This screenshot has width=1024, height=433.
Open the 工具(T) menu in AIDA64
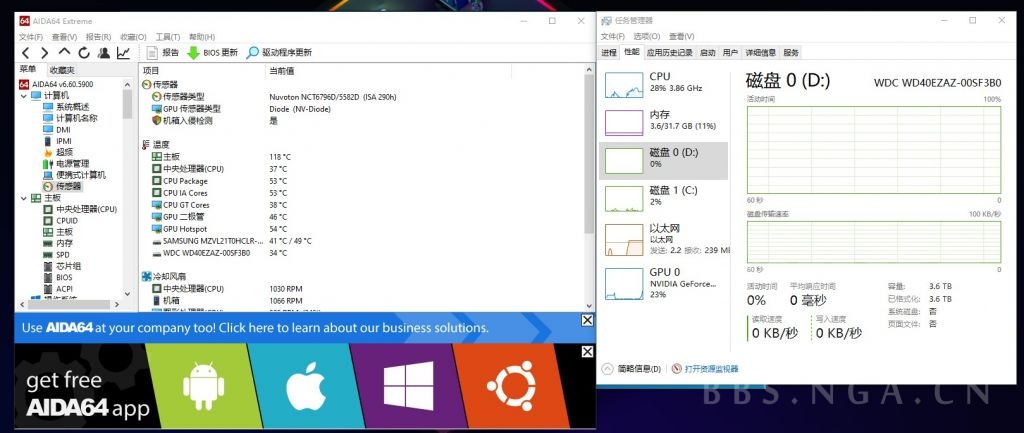(x=168, y=37)
